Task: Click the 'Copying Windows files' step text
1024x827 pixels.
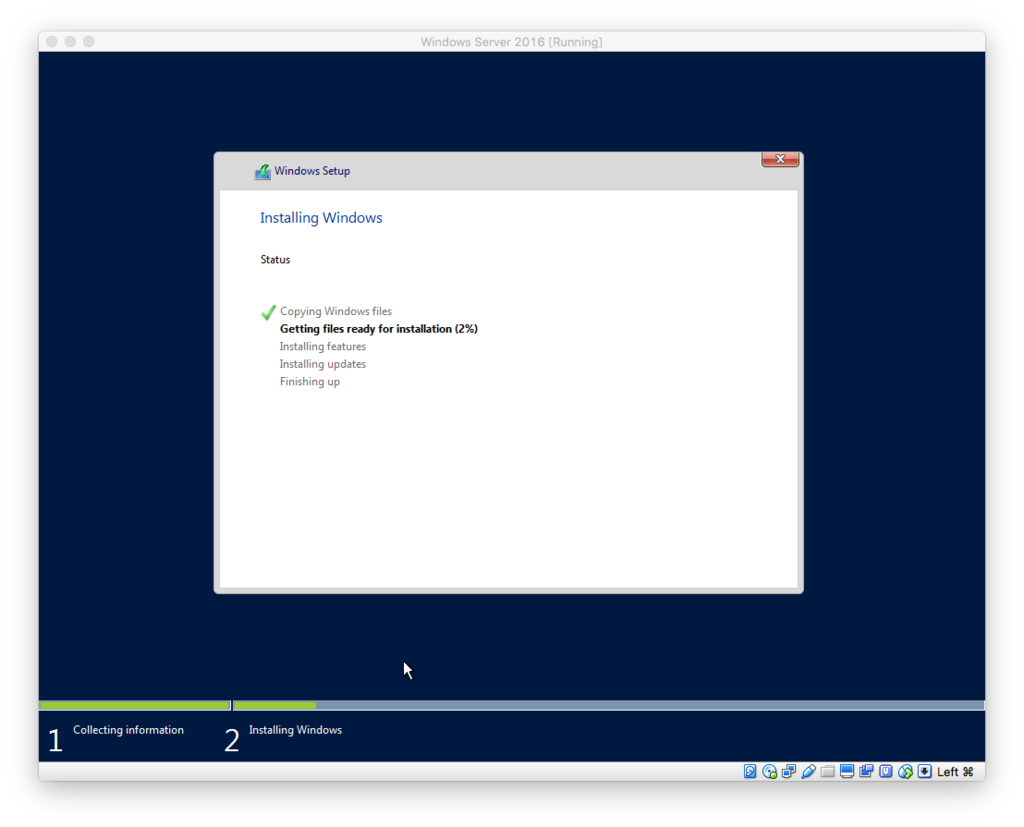Action: coord(336,312)
